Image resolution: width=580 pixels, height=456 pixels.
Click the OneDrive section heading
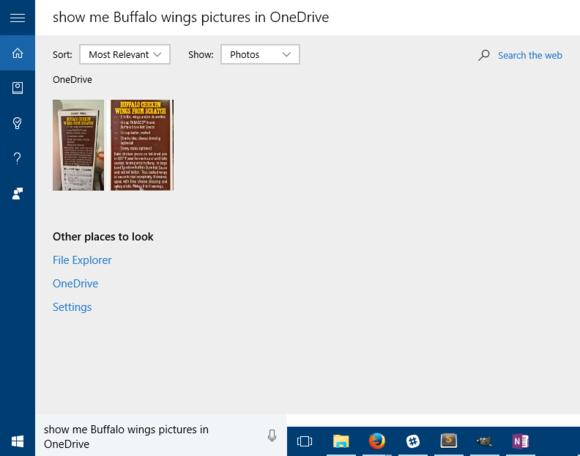click(x=72, y=80)
